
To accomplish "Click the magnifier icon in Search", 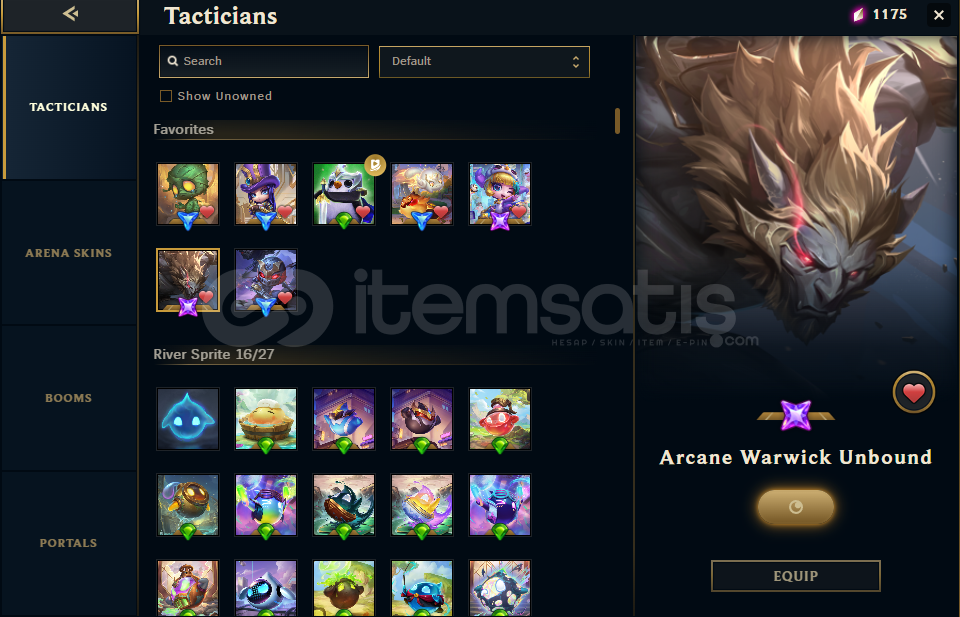I will [x=173, y=61].
